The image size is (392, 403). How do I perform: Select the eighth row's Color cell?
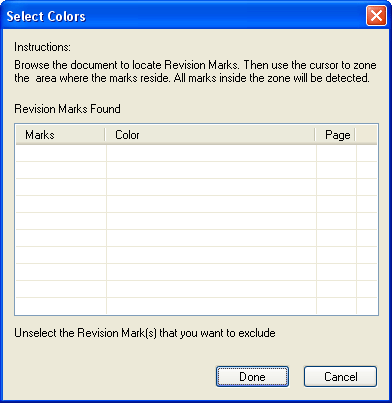pyautogui.click(x=211, y=272)
